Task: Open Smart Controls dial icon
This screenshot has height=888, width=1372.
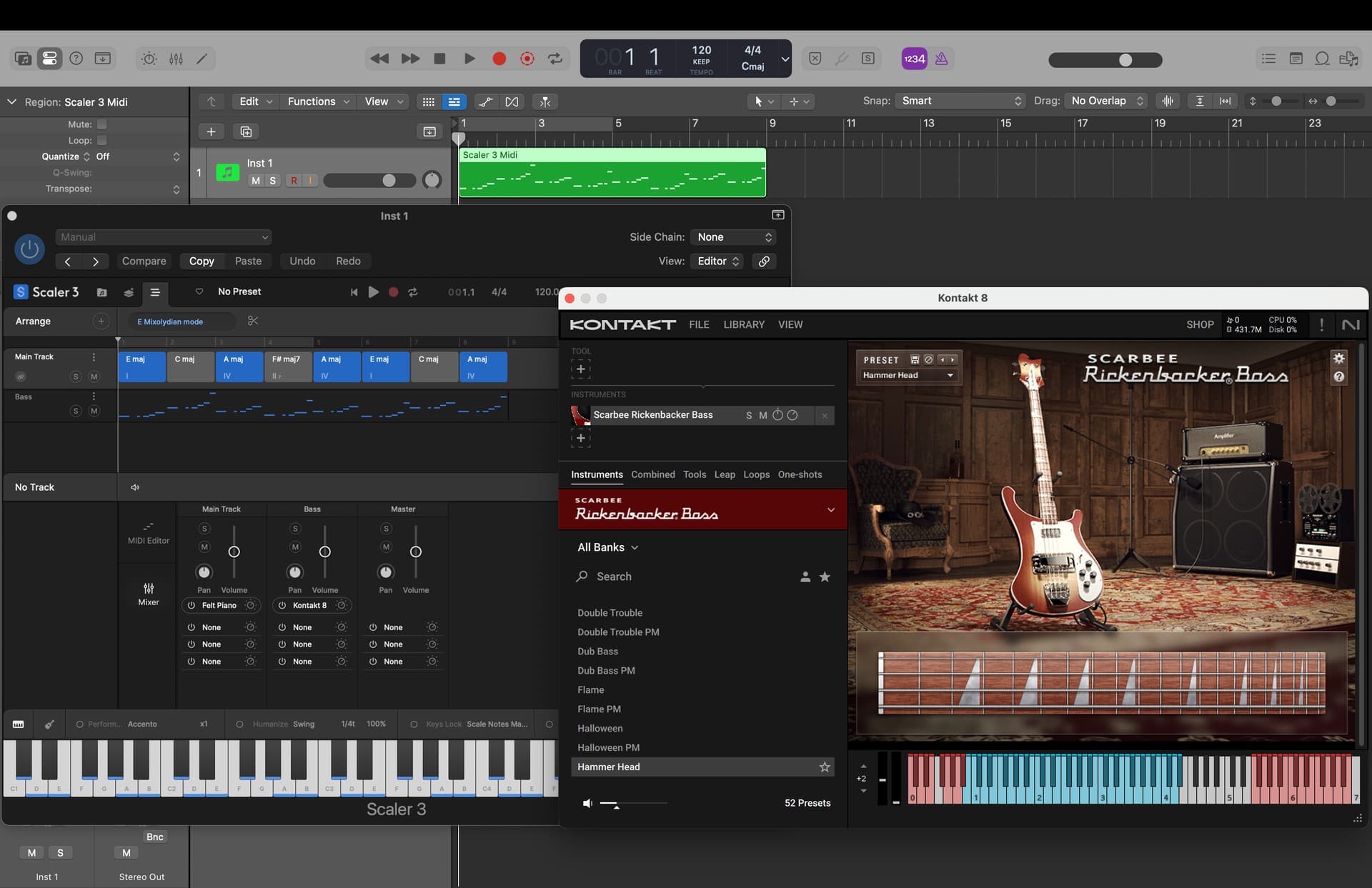Action: (149, 59)
